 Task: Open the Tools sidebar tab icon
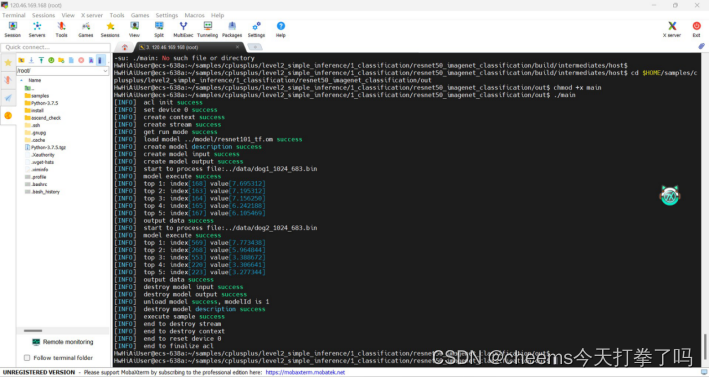[x=8, y=80]
